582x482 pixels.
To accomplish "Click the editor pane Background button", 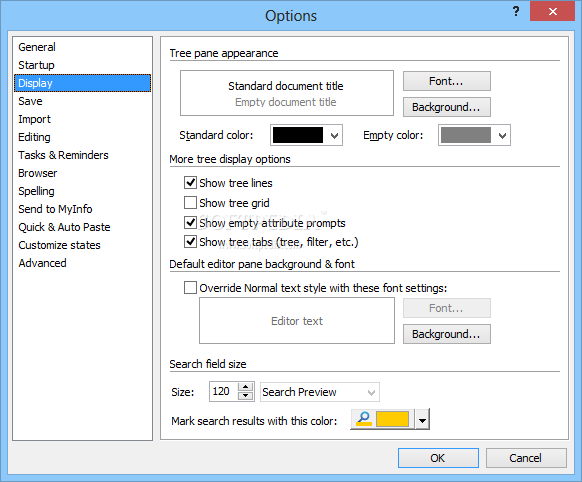I will [447, 334].
